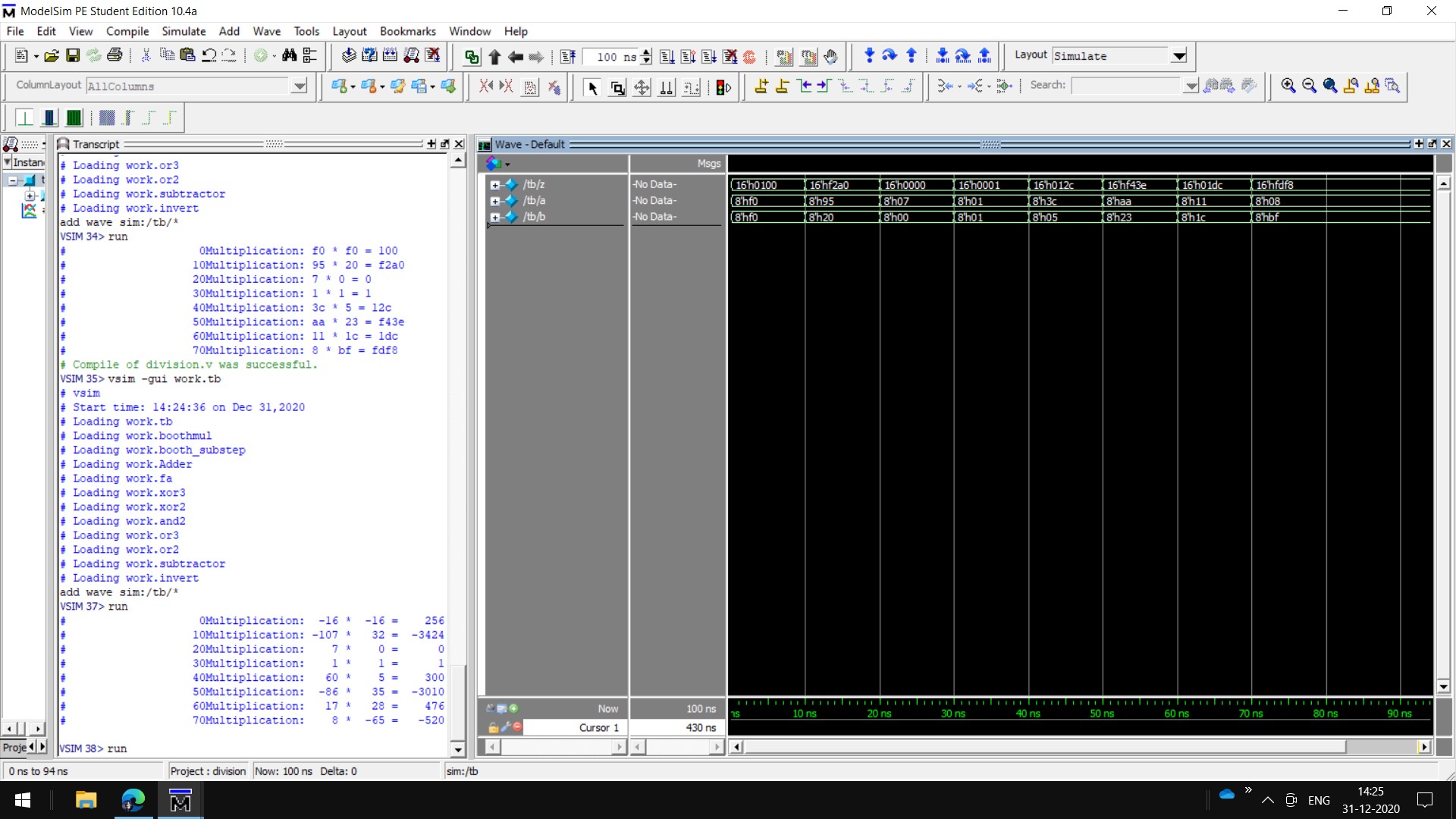This screenshot has width=1456, height=819.
Task: Click the Save icon in toolbar
Action: click(x=73, y=55)
